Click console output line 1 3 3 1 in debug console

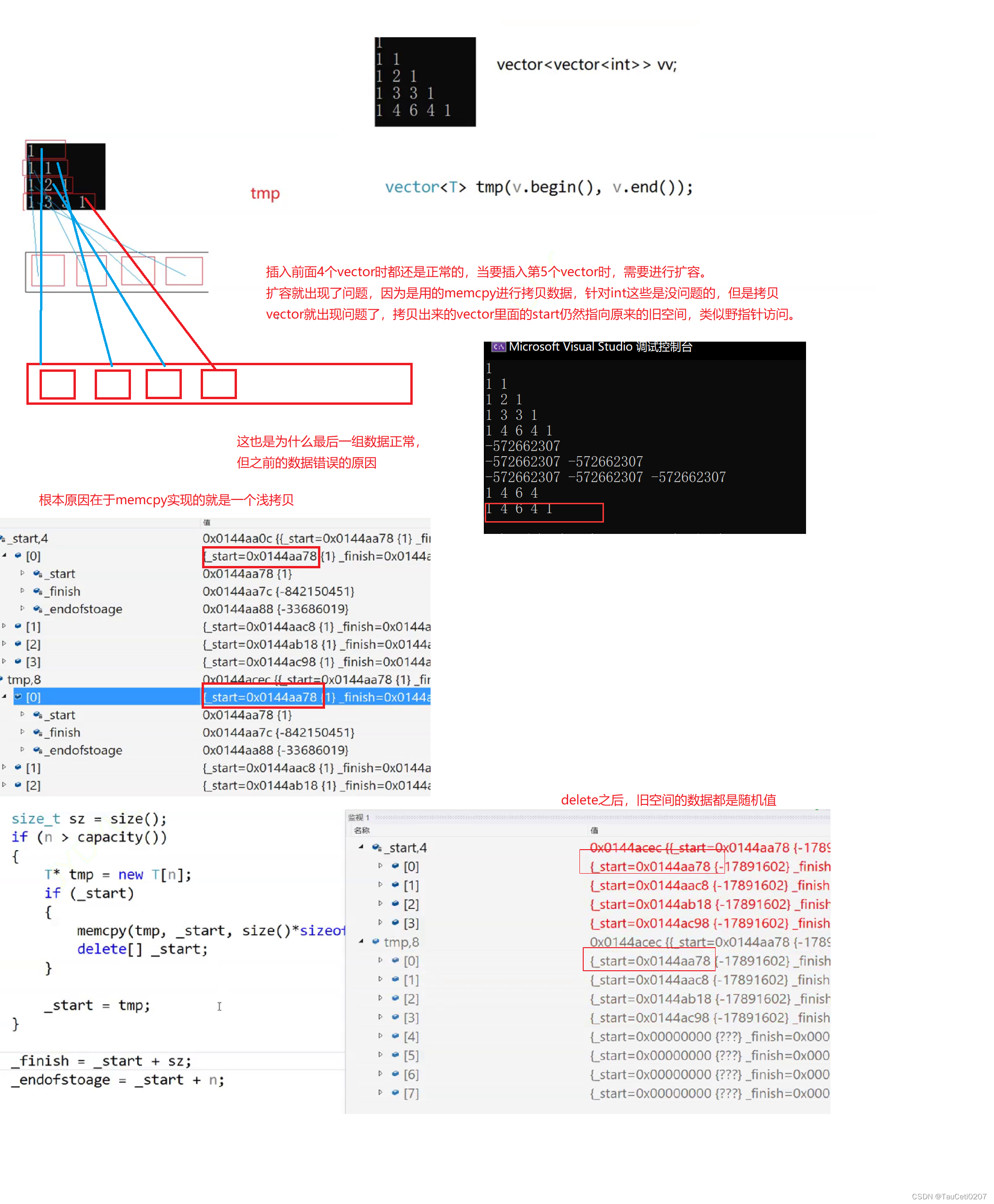click(x=511, y=414)
